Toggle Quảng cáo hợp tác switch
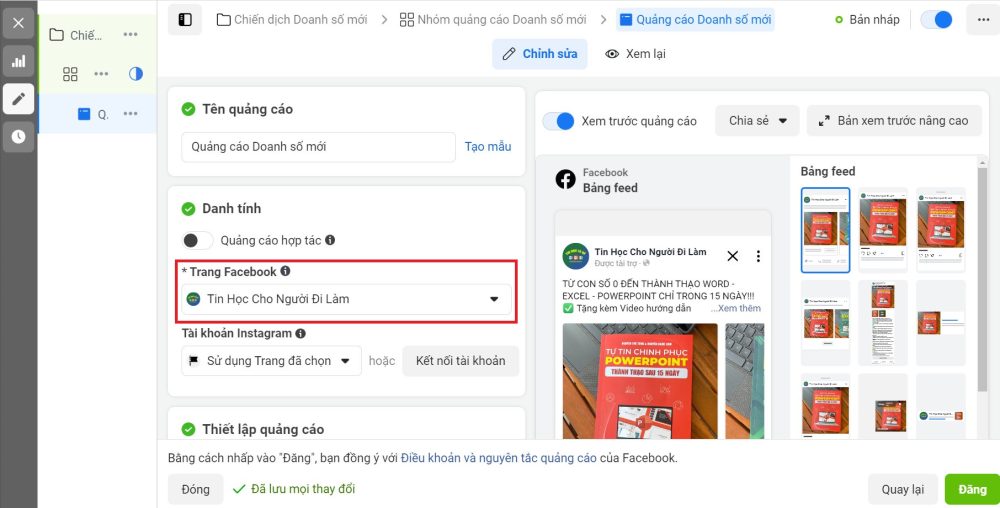The height and width of the screenshot is (508, 1000). tap(197, 240)
